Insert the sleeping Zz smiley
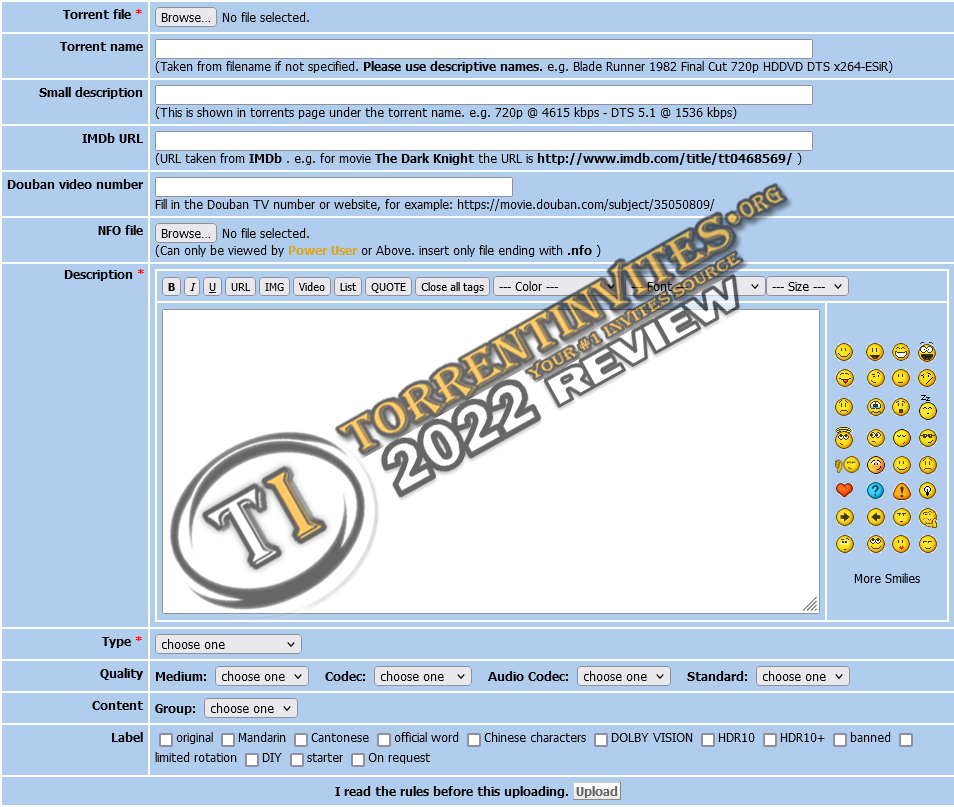 [x=927, y=407]
